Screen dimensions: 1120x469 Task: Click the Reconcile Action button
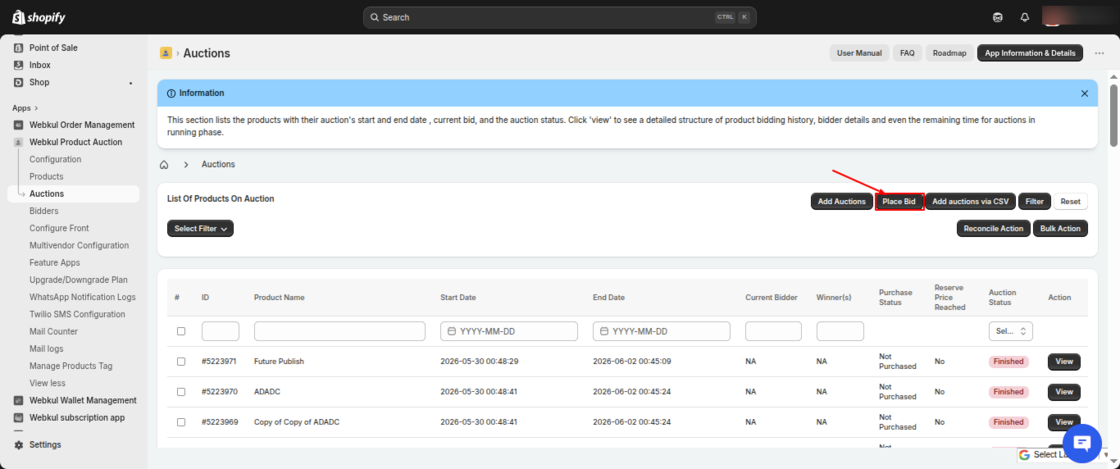(994, 228)
